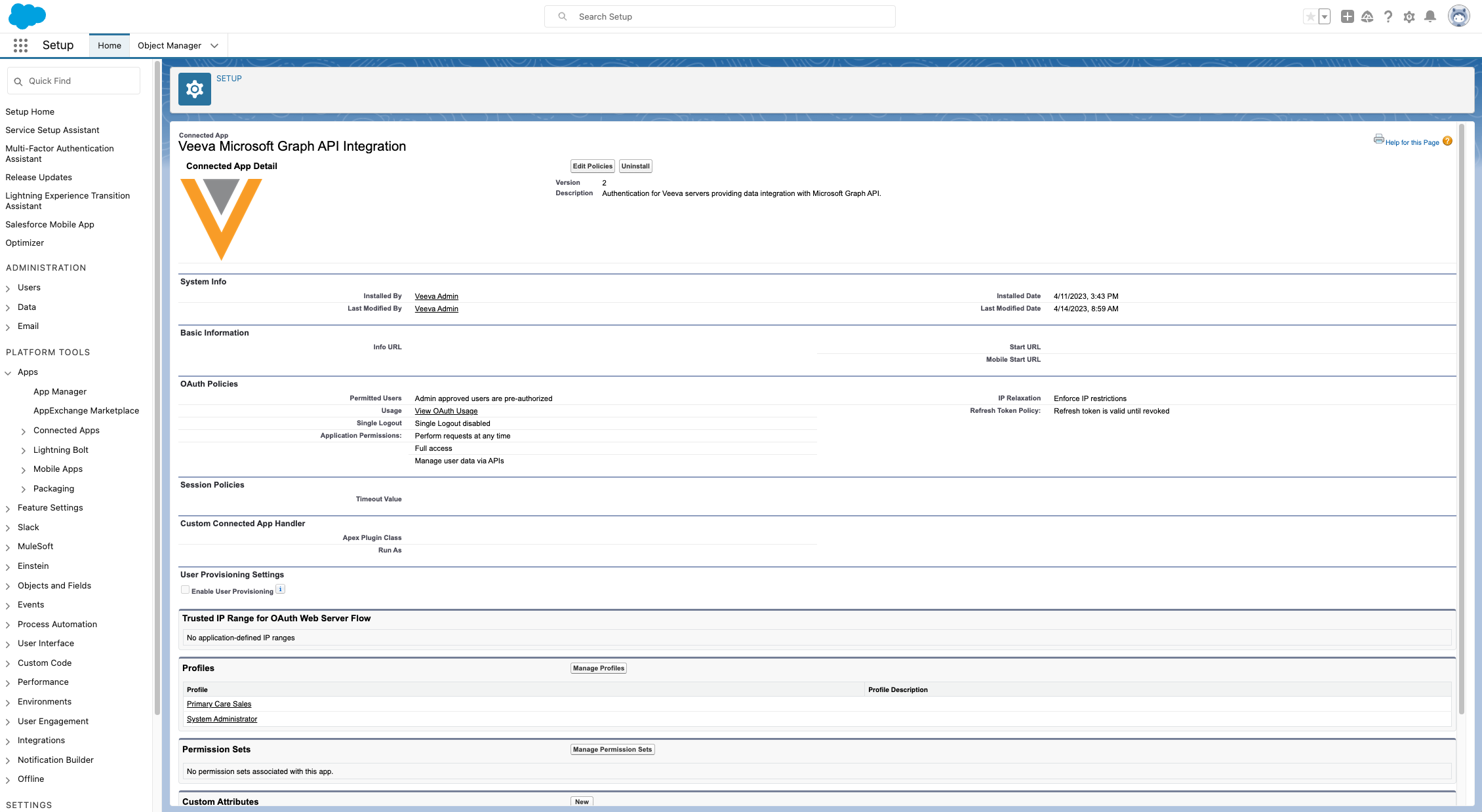1482x812 pixels.
Task: Select App Manager in the sidebar
Action: (x=60, y=392)
